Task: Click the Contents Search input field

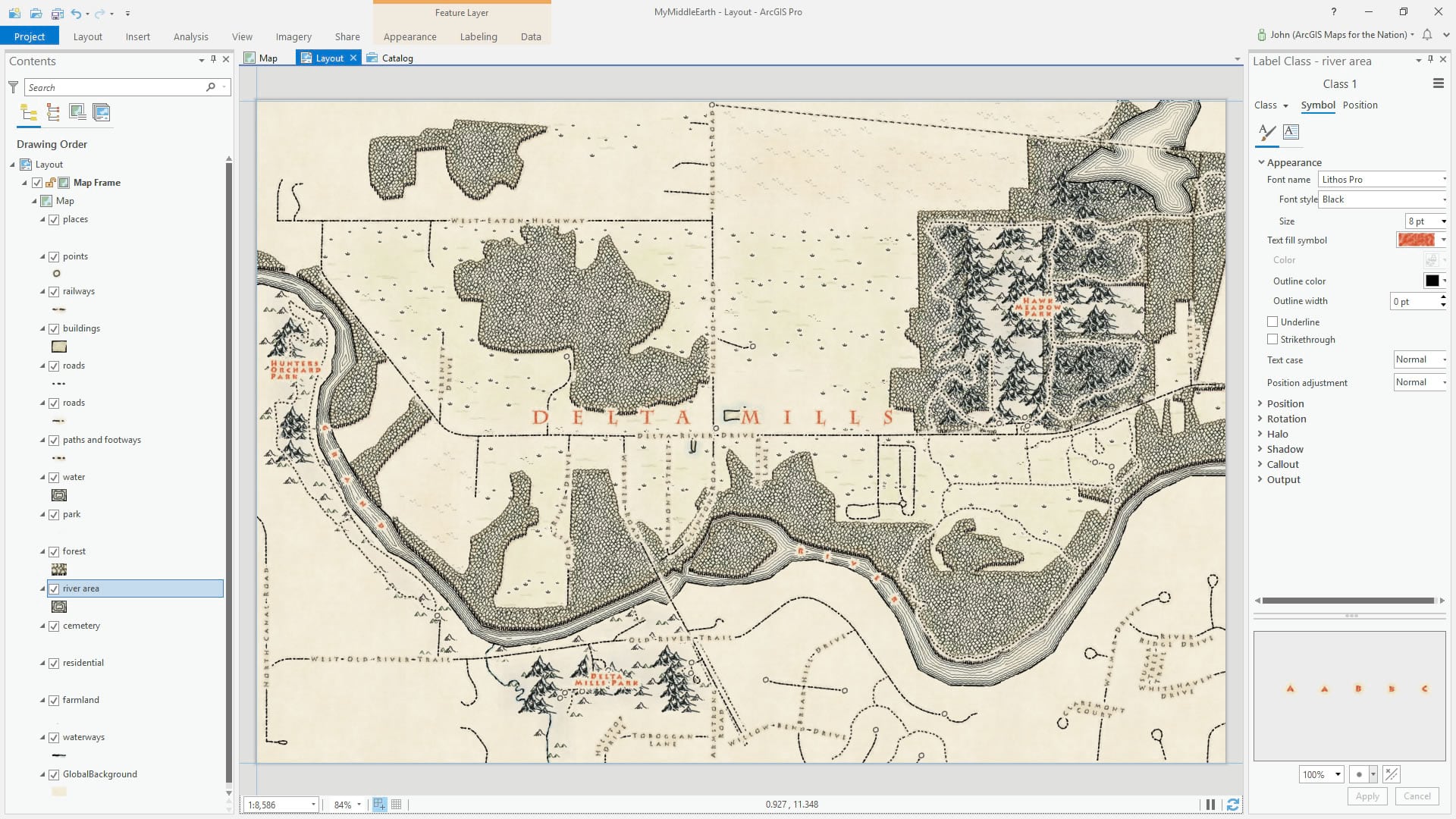Action: point(114,88)
